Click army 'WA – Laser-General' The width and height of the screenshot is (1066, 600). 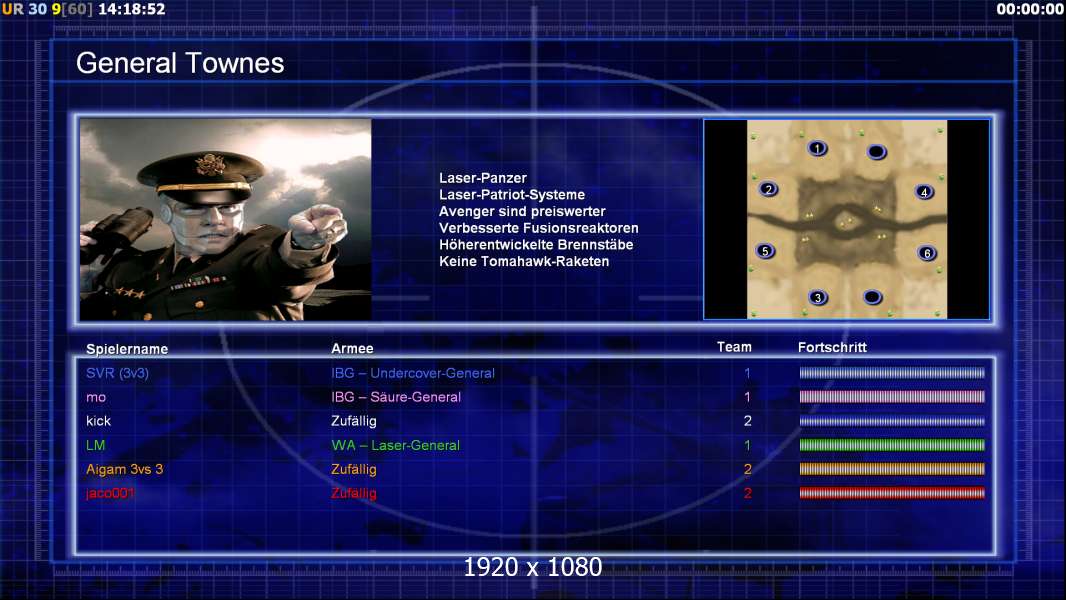395,445
